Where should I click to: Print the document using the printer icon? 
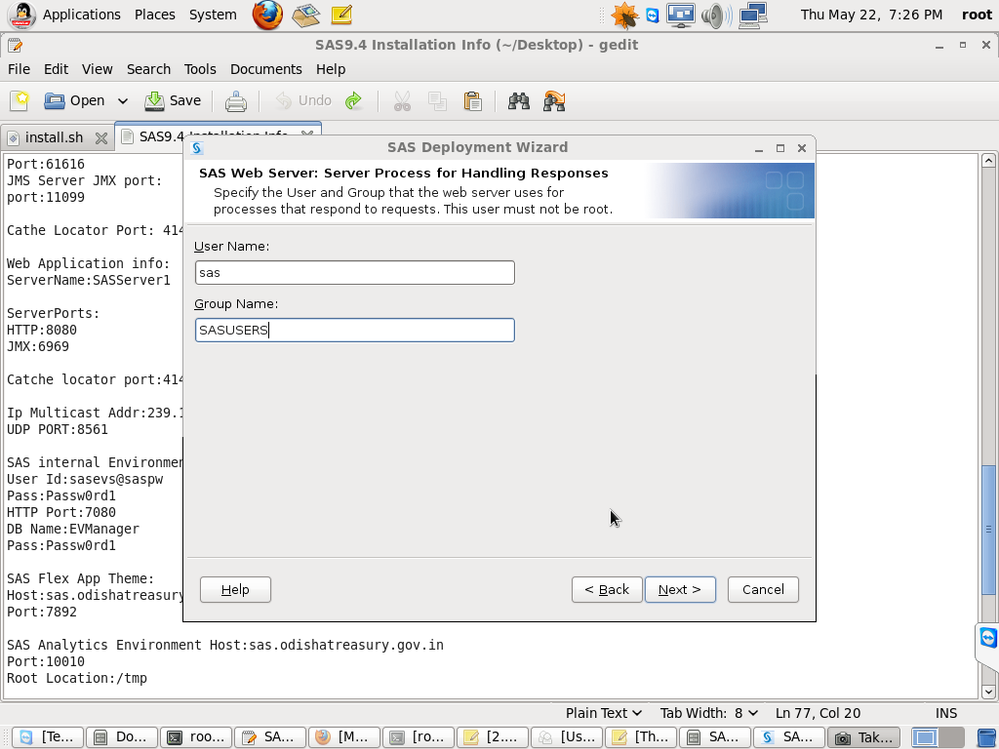(236, 101)
